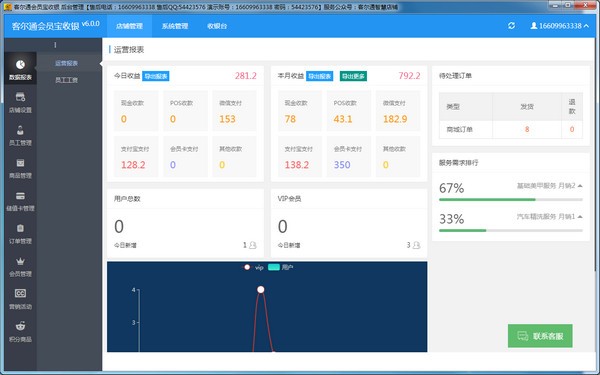
Task: Click monthly 支付宝支付 value 138.2
Action: pos(297,165)
